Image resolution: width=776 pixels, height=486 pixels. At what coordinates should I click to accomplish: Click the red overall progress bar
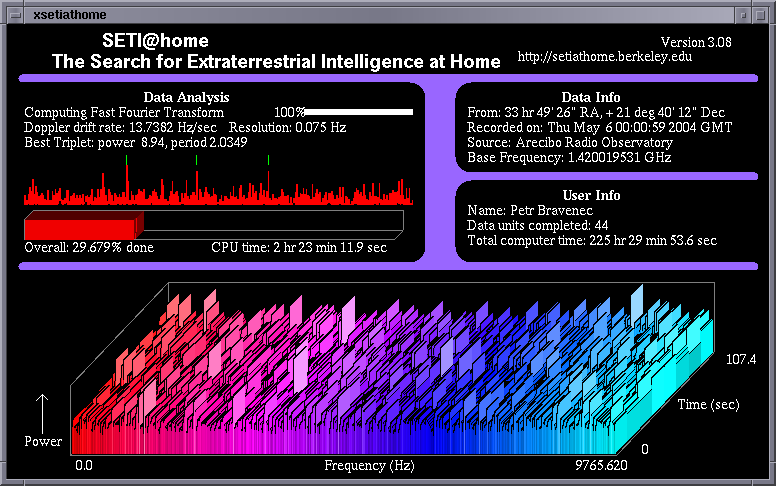point(84,226)
